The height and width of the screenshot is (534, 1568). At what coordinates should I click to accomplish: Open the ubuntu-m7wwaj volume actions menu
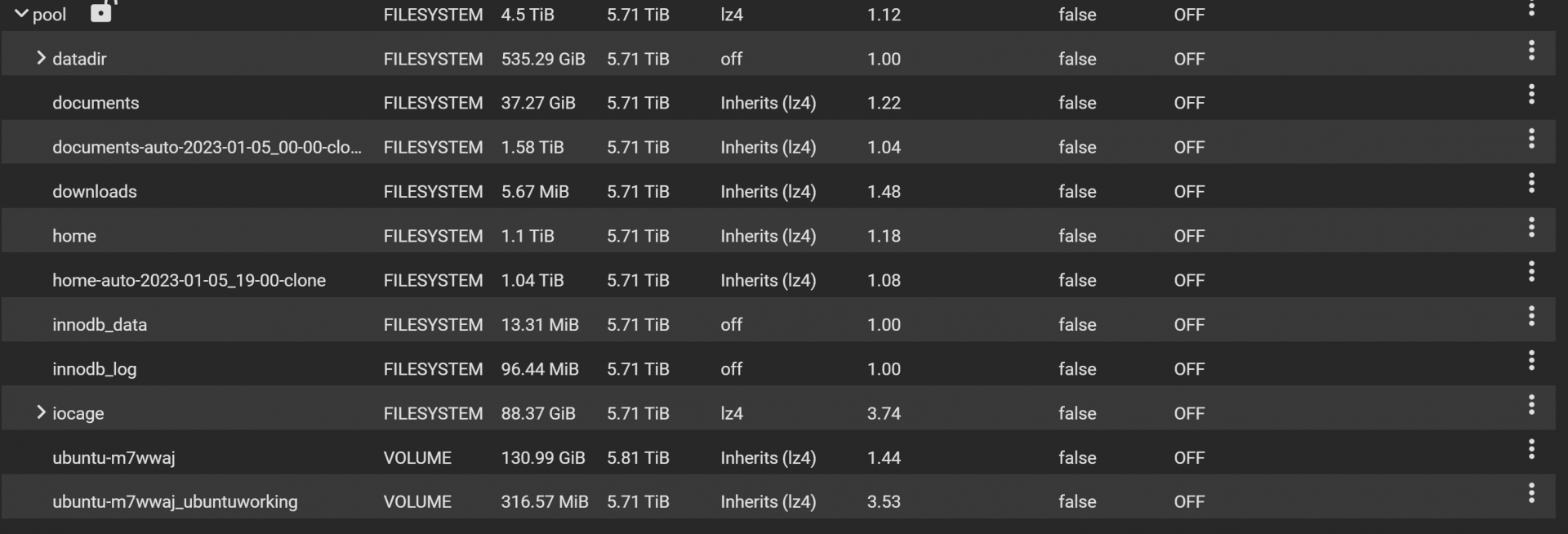1531,449
